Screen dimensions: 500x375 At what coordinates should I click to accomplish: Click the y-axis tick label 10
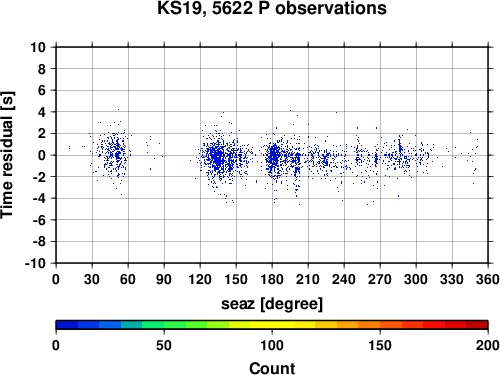pos(38,47)
